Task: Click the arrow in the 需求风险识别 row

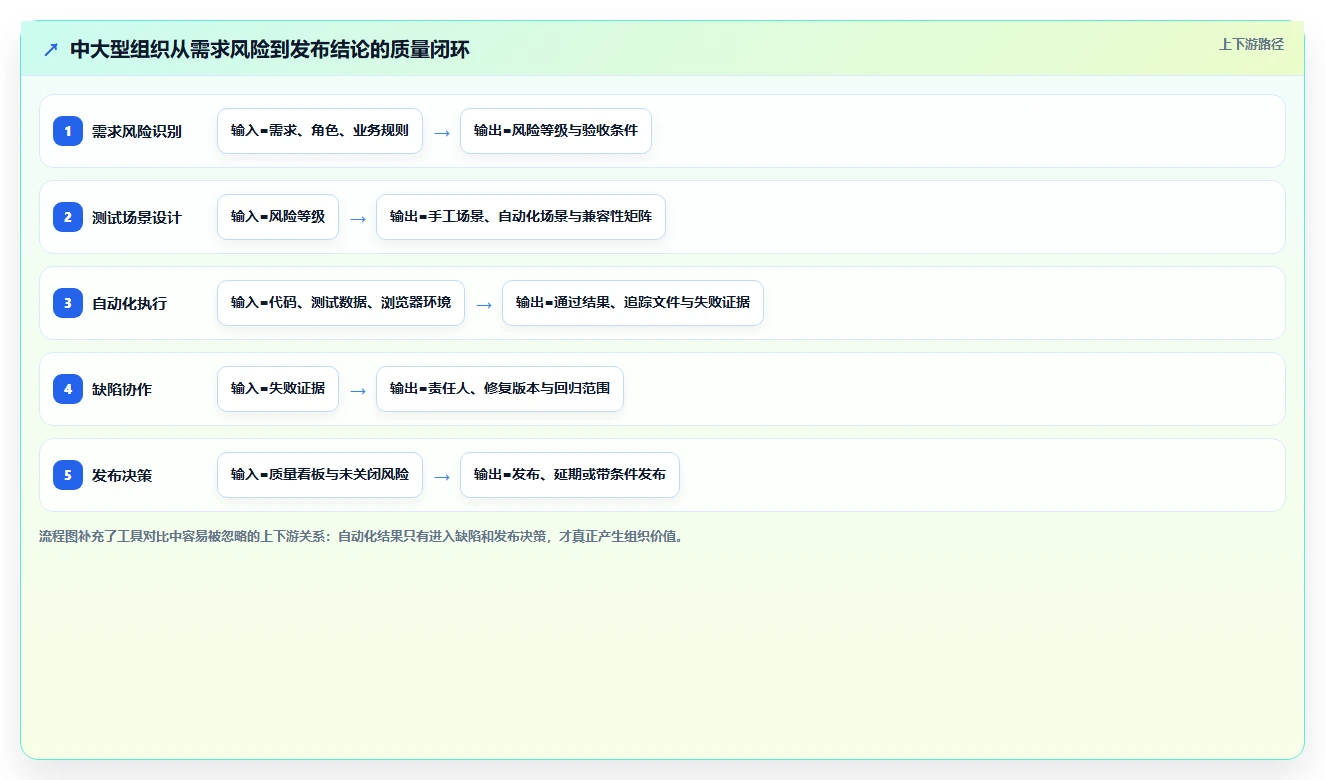Action: pos(442,132)
